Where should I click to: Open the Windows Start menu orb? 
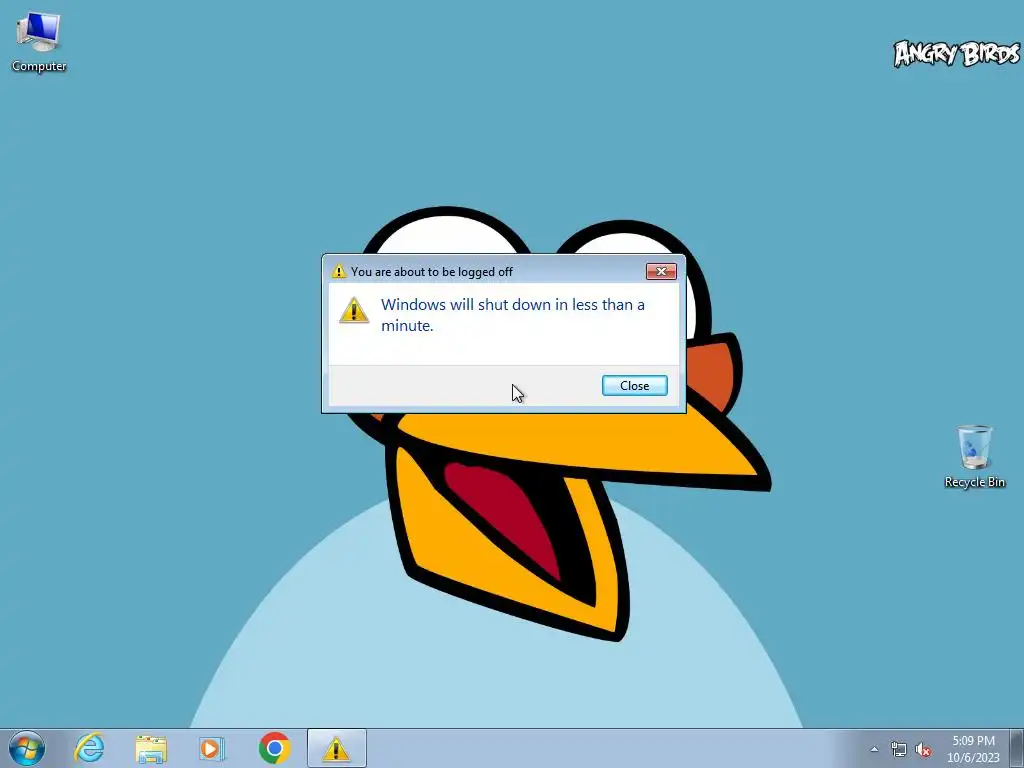coord(27,748)
